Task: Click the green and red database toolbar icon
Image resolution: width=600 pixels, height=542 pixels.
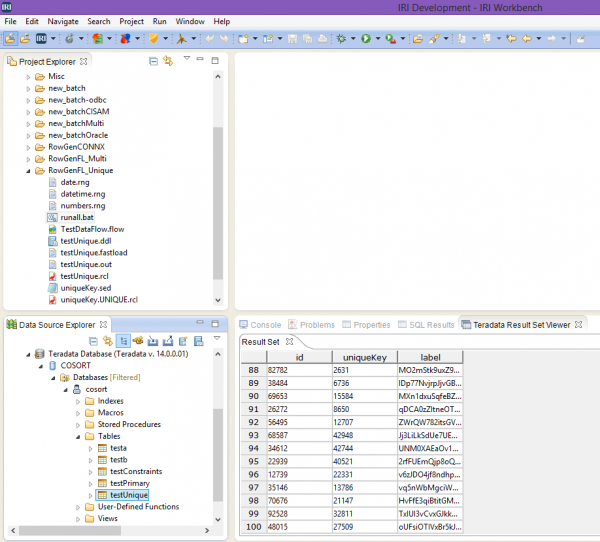Action: pyautogui.click(x=98, y=38)
